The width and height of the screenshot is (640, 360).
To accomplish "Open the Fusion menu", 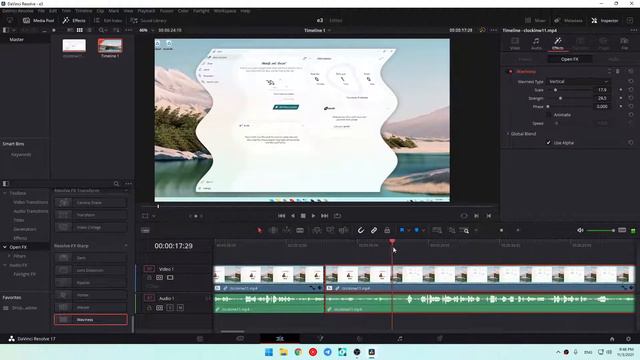I will tap(166, 11).
